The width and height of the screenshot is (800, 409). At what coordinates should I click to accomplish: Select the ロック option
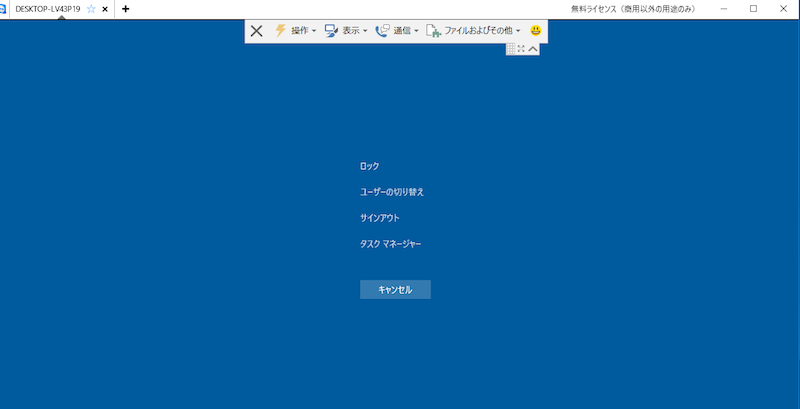[370, 166]
